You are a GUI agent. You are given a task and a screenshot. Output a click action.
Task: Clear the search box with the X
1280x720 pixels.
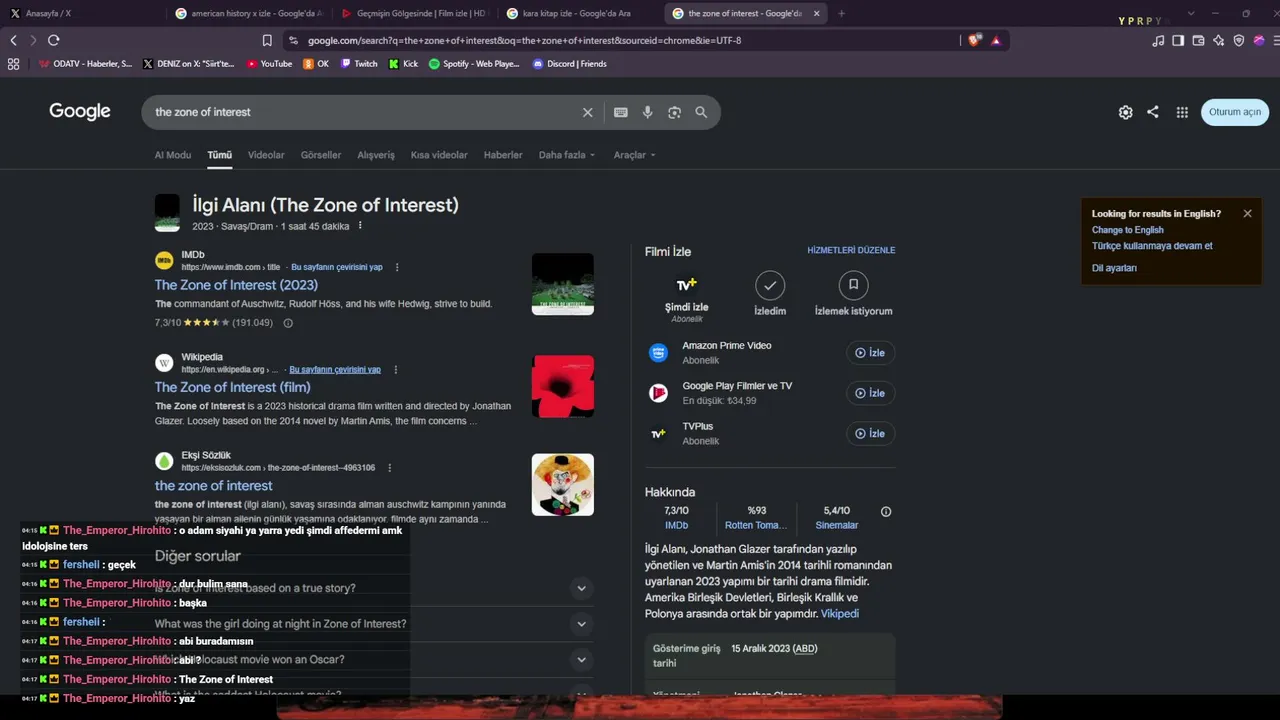point(588,112)
